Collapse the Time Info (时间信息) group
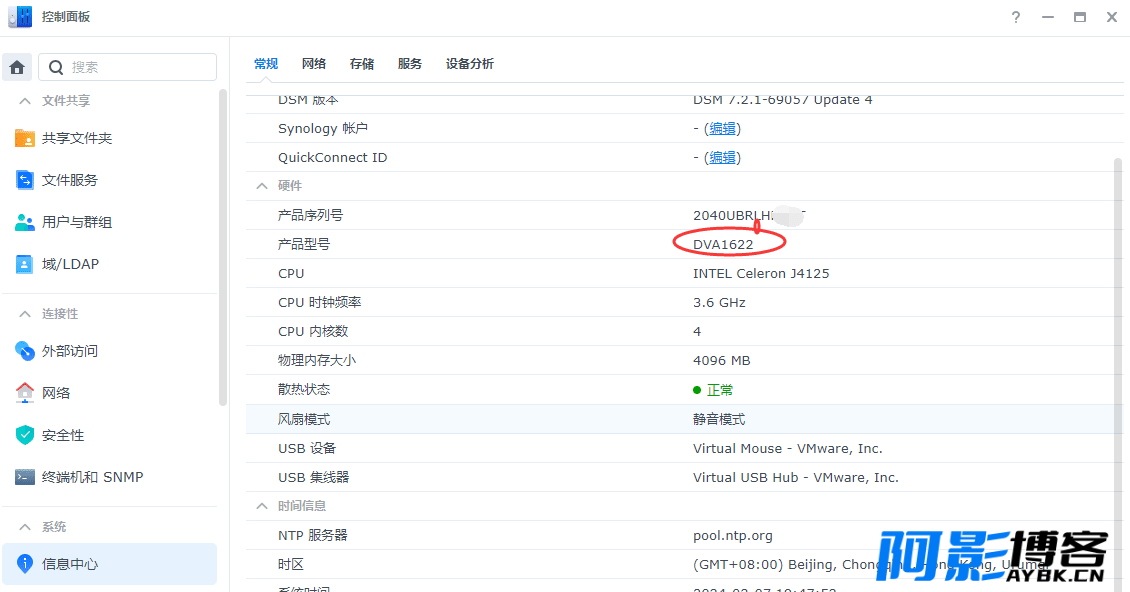The image size is (1130, 592). point(262,506)
